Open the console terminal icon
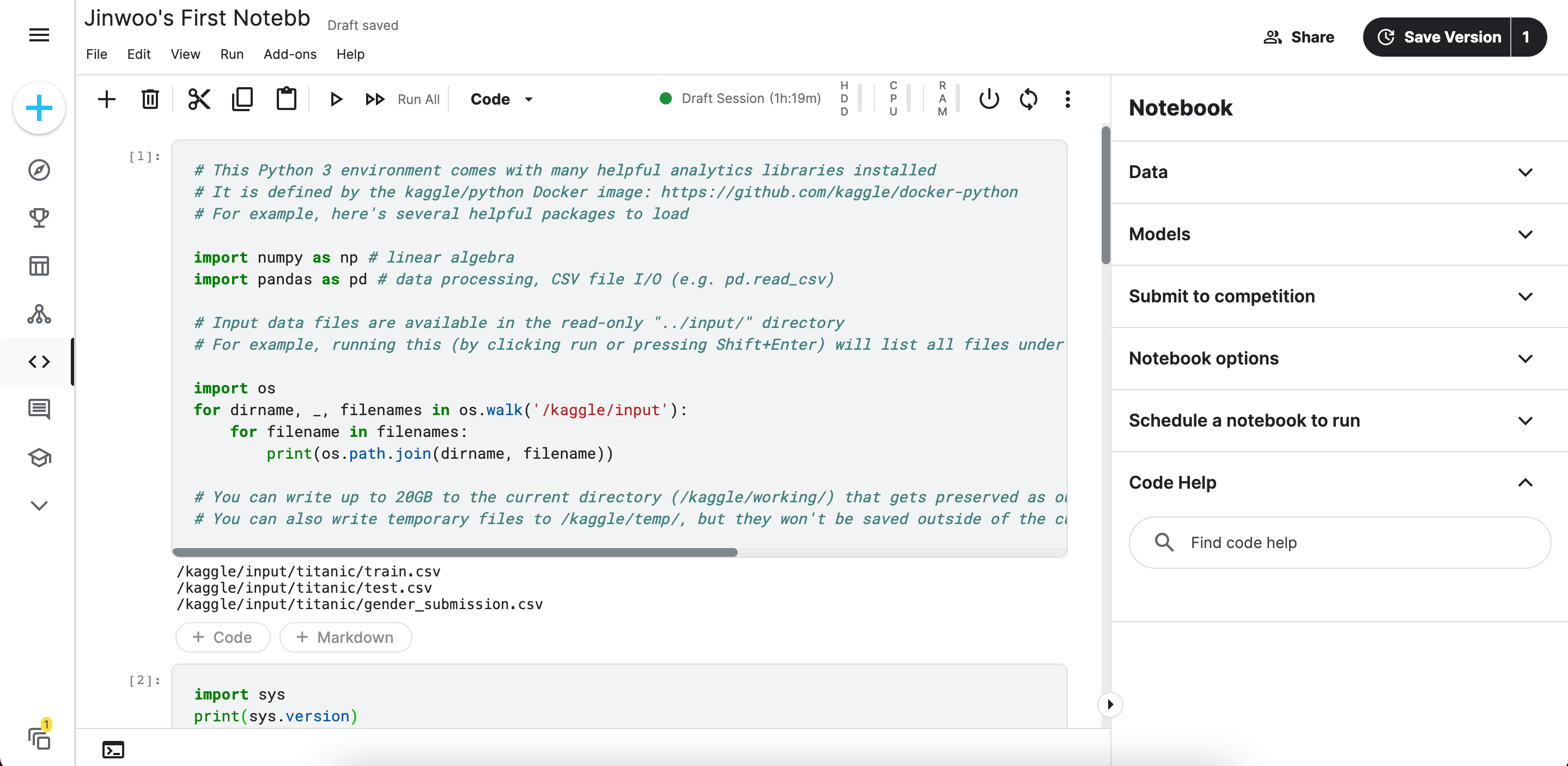The height and width of the screenshot is (766, 1568). point(113,750)
